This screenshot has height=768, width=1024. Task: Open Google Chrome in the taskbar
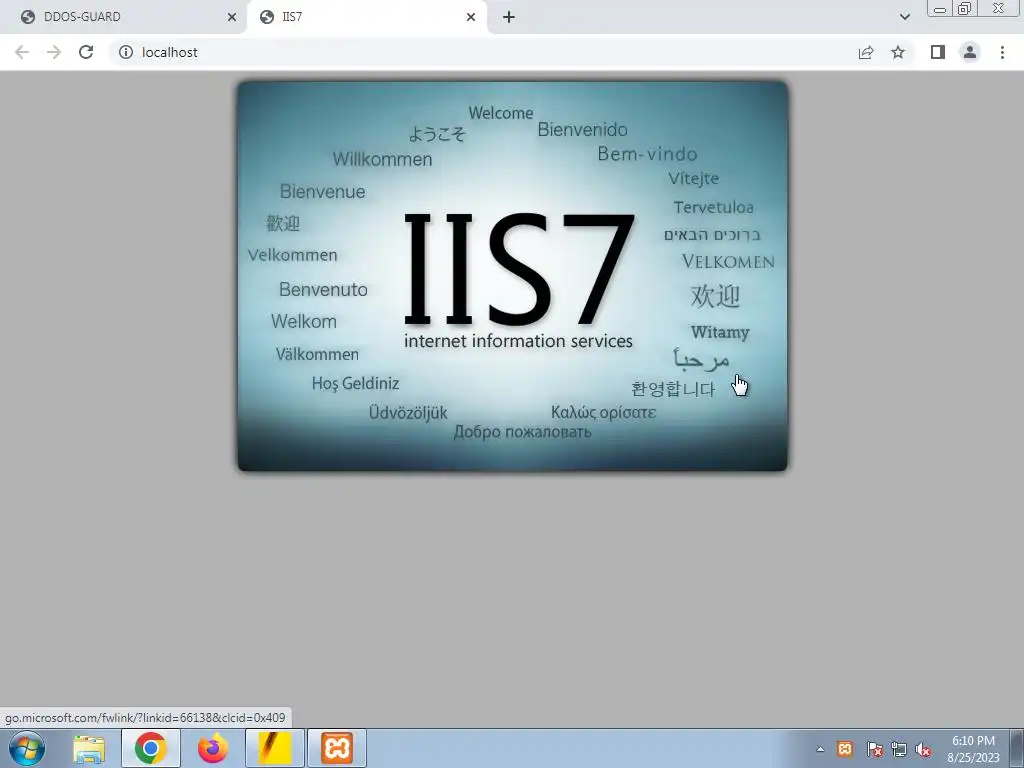[151, 748]
